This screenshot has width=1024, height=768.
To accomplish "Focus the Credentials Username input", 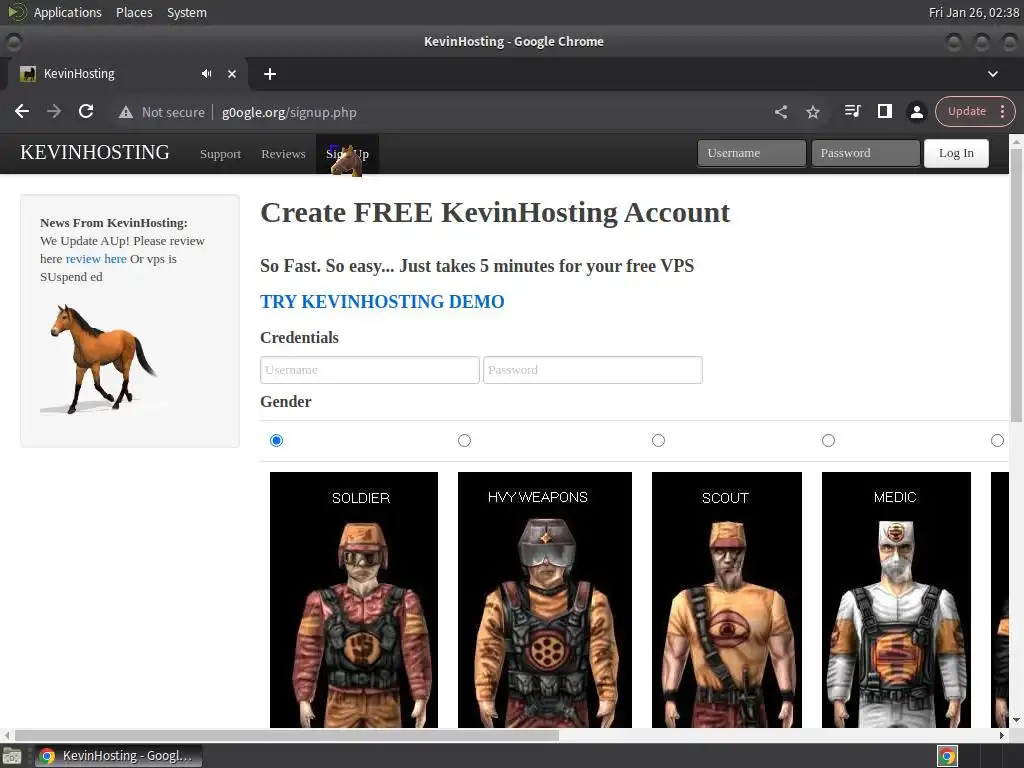I will [370, 370].
